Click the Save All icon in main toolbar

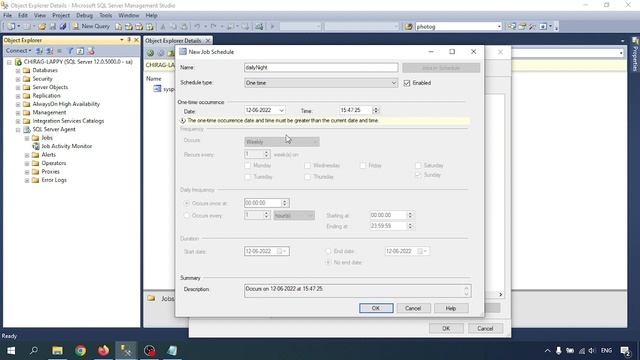(x=63, y=27)
